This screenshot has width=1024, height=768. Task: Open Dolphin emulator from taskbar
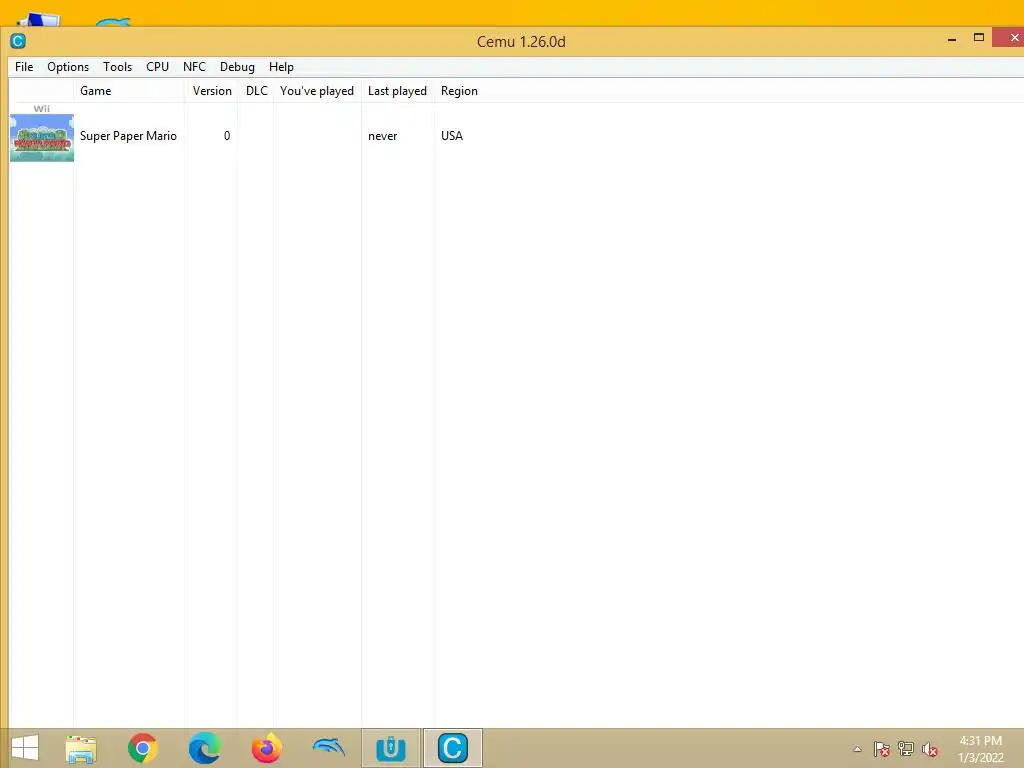click(328, 746)
